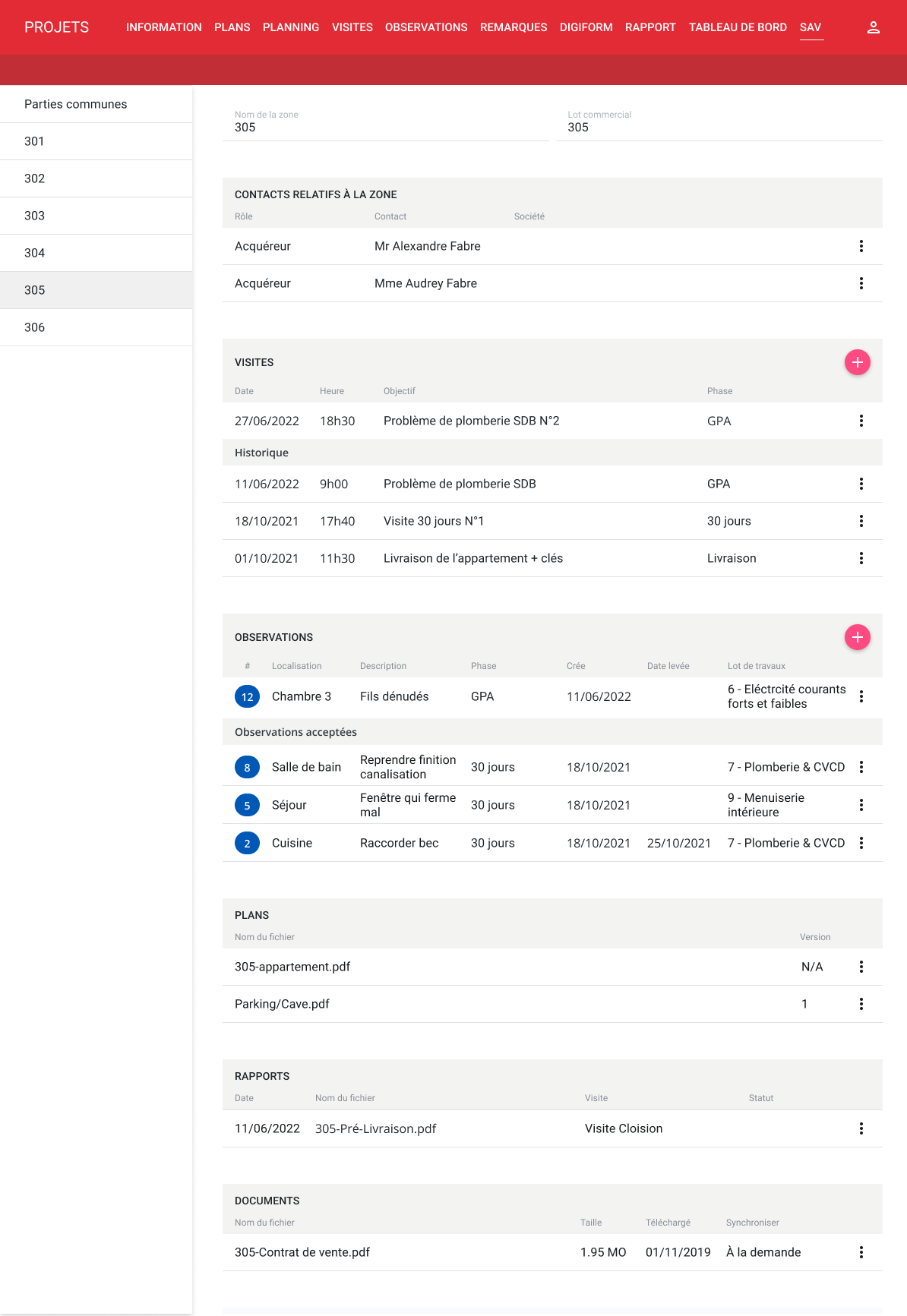Open the user account profile icon
Image resolution: width=907 pixels, height=1316 pixels.
pos(873,27)
